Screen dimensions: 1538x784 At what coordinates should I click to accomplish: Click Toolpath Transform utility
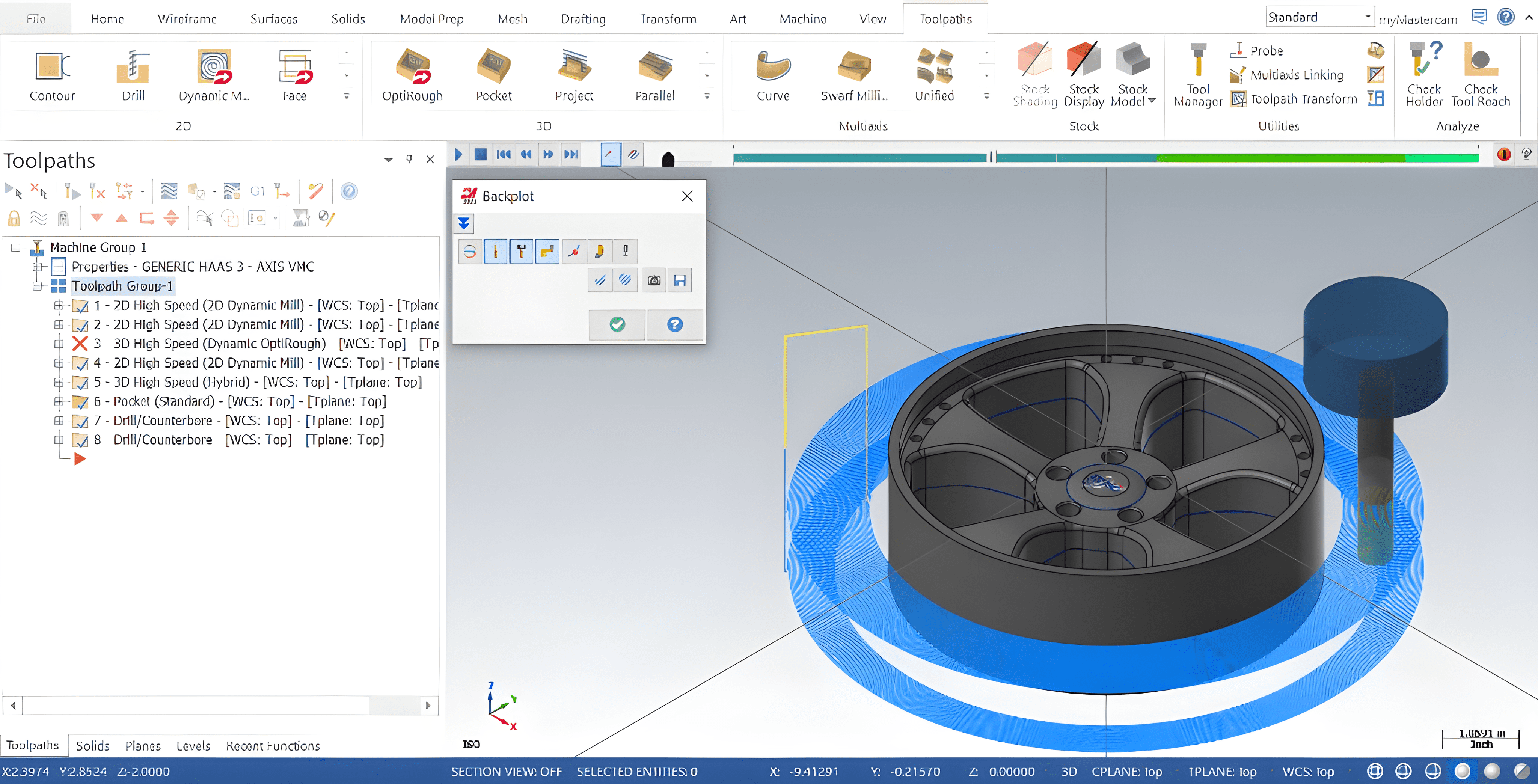[x=1295, y=99]
